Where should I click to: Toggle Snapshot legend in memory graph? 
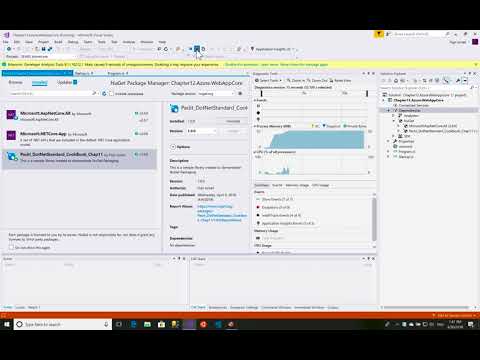click(x=331, y=126)
